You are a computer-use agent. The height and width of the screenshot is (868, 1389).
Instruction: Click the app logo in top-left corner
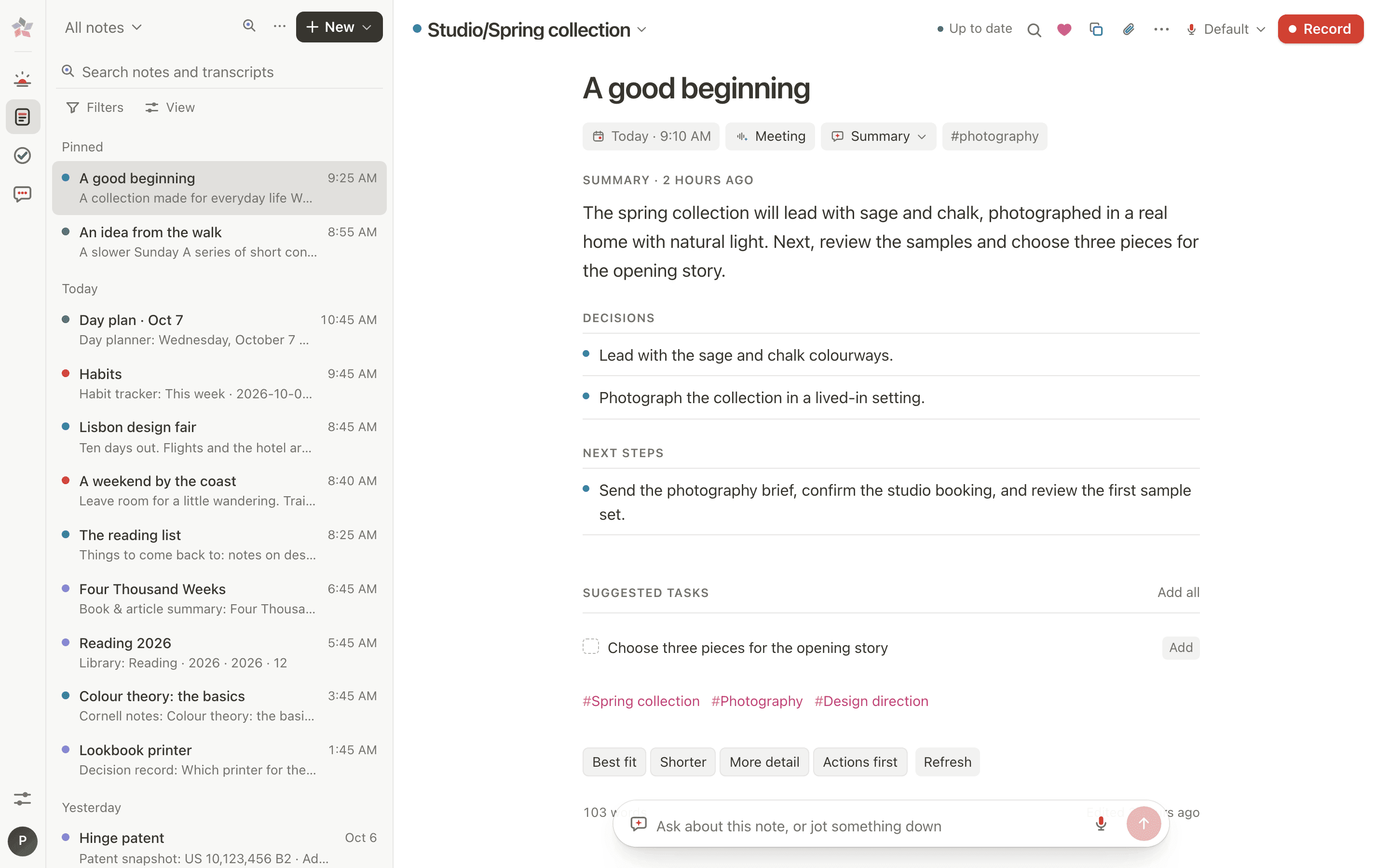(22, 27)
